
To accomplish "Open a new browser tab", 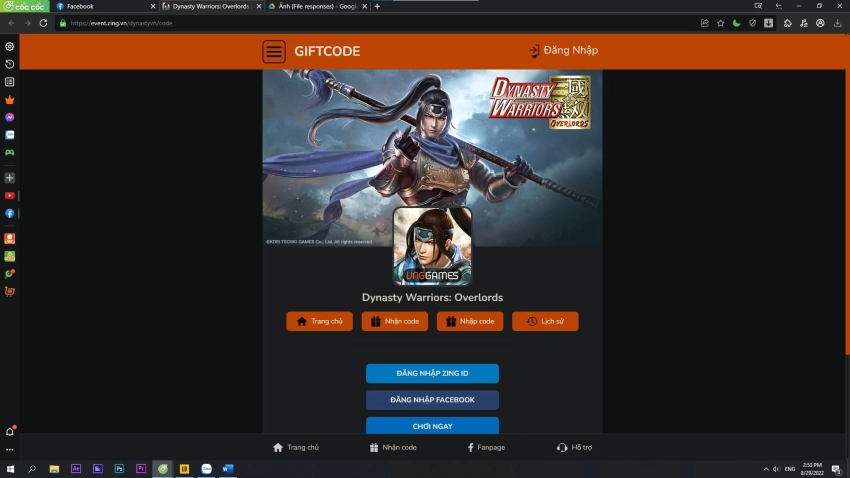I will [x=377, y=7].
